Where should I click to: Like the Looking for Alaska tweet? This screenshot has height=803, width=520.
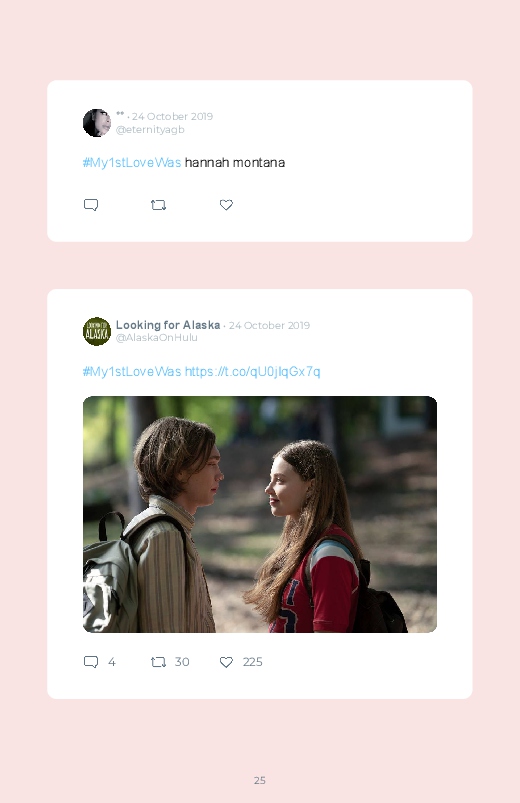pos(226,662)
